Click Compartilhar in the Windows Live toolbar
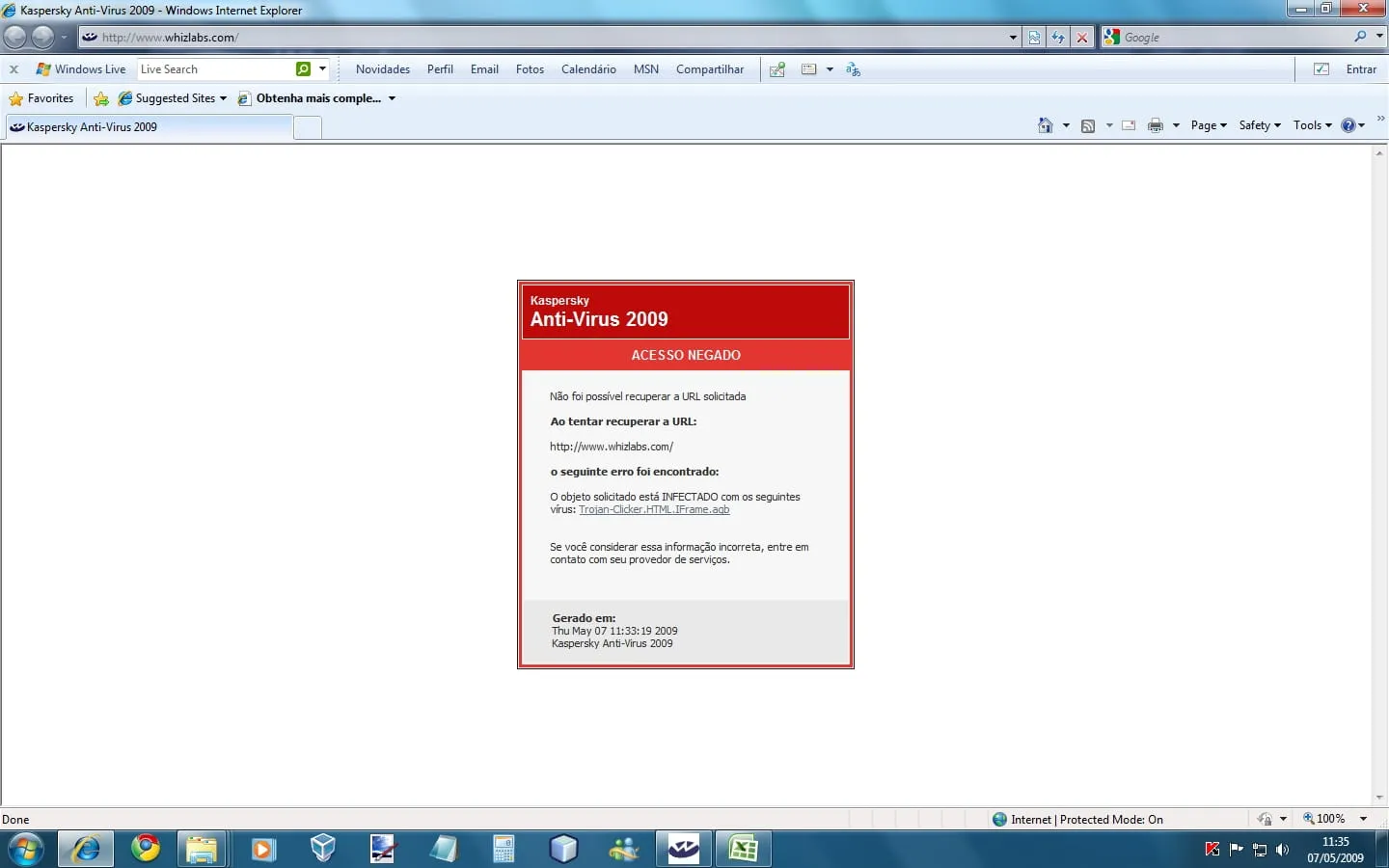This screenshot has height=868, width=1389. point(710,69)
